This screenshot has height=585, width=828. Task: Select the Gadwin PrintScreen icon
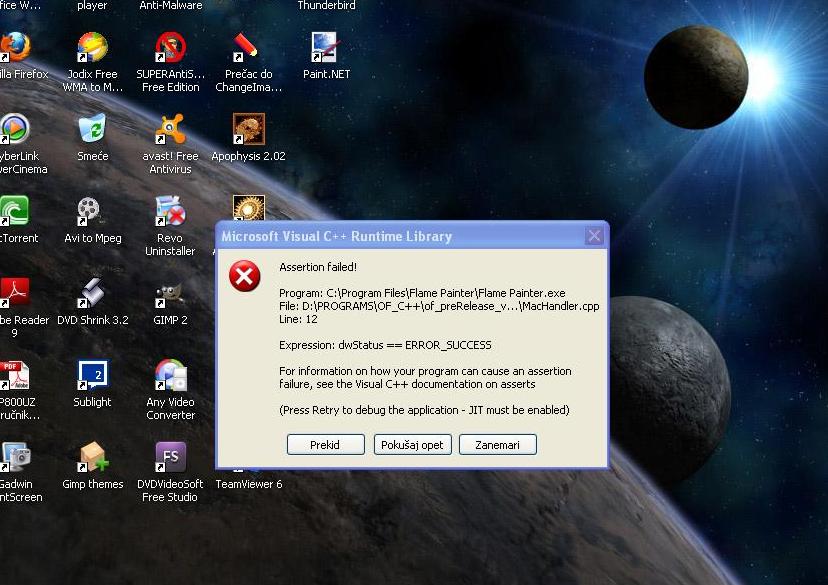pos(15,457)
